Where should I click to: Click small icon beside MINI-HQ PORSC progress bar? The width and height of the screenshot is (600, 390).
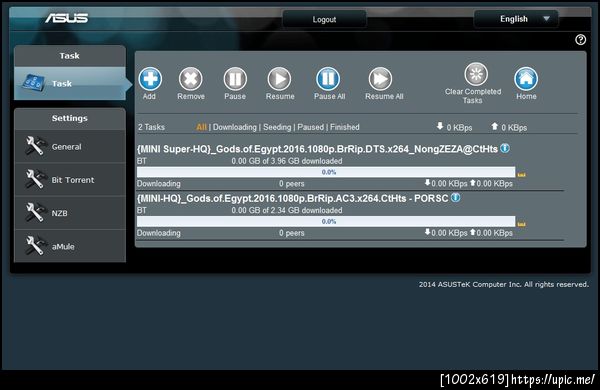pyautogui.click(x=521, y=224)
